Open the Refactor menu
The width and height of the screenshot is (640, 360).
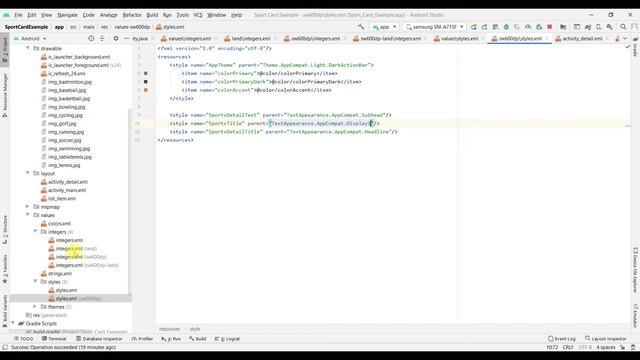[132, 15]
